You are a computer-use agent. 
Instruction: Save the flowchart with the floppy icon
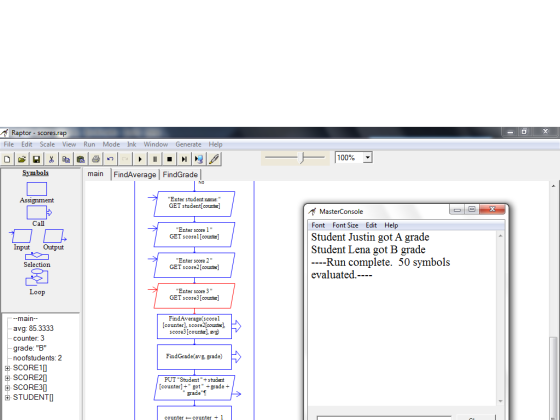(x=36, y=159)
